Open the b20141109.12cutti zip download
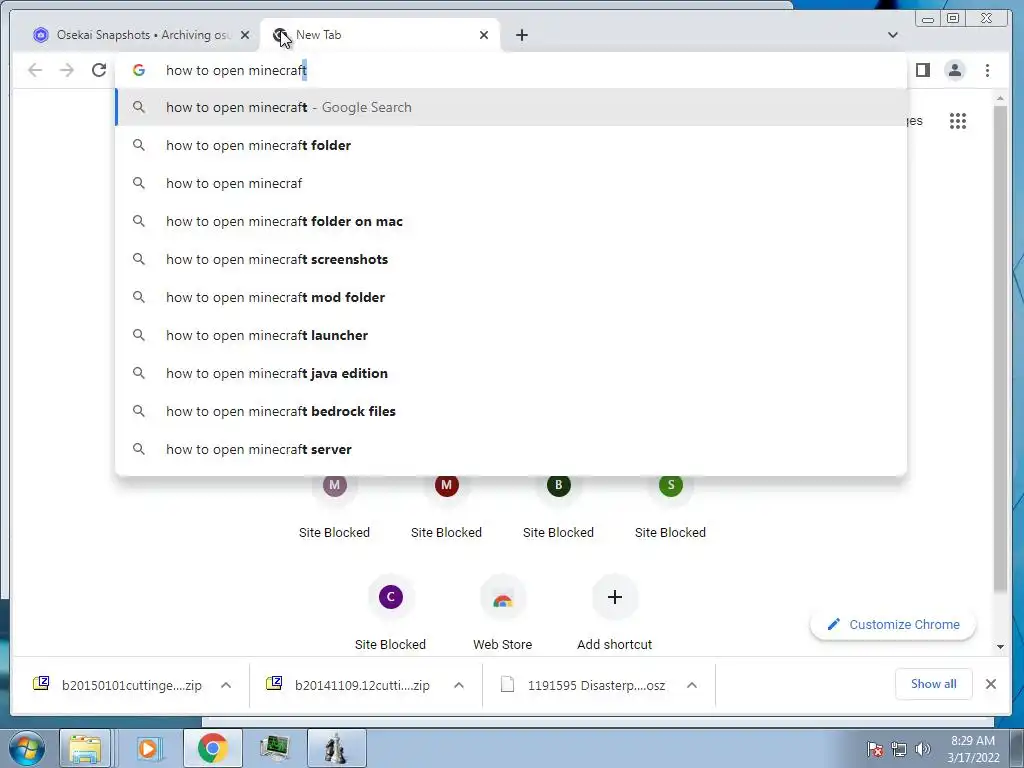This screenshot has width=1024, height=768. pos(350,685)
